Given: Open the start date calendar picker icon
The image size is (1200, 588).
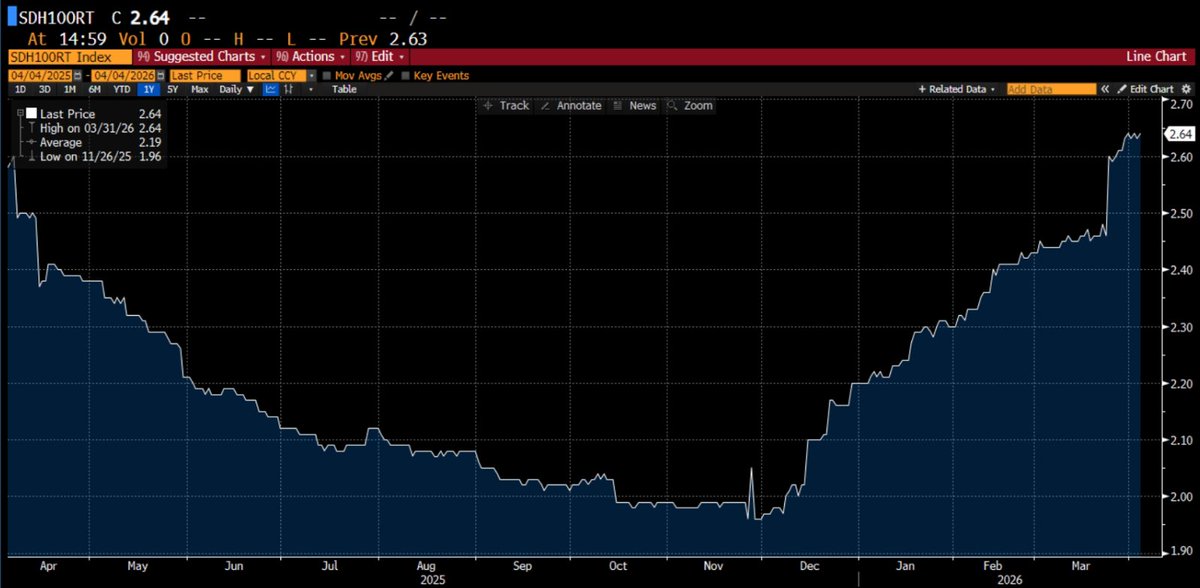Looking at the screenshot, I should tap(77, 76).
